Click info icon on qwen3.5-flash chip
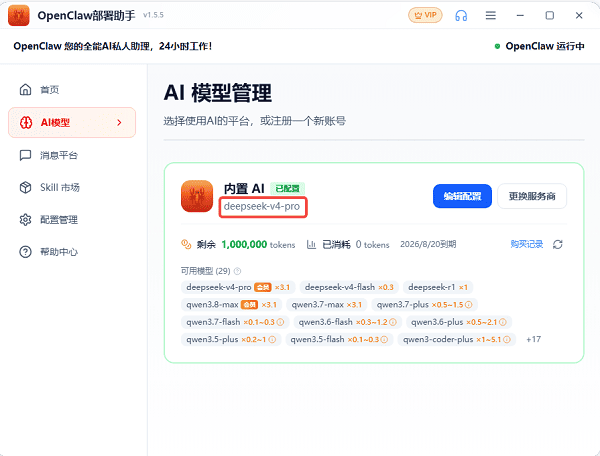Screen dimensions: 600x456 point(384,339)
